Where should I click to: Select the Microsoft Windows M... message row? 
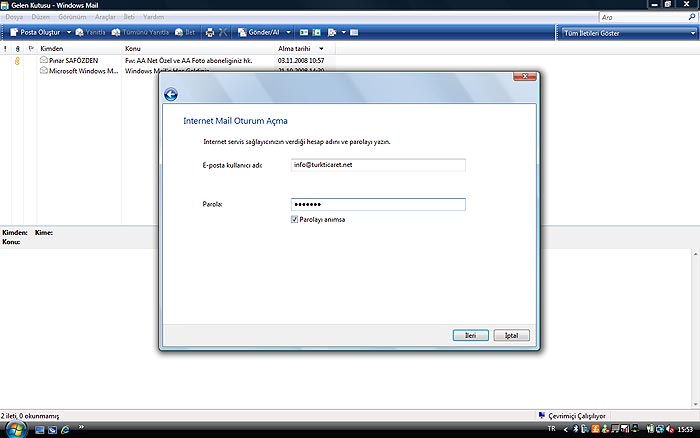(x=78, y=71)
